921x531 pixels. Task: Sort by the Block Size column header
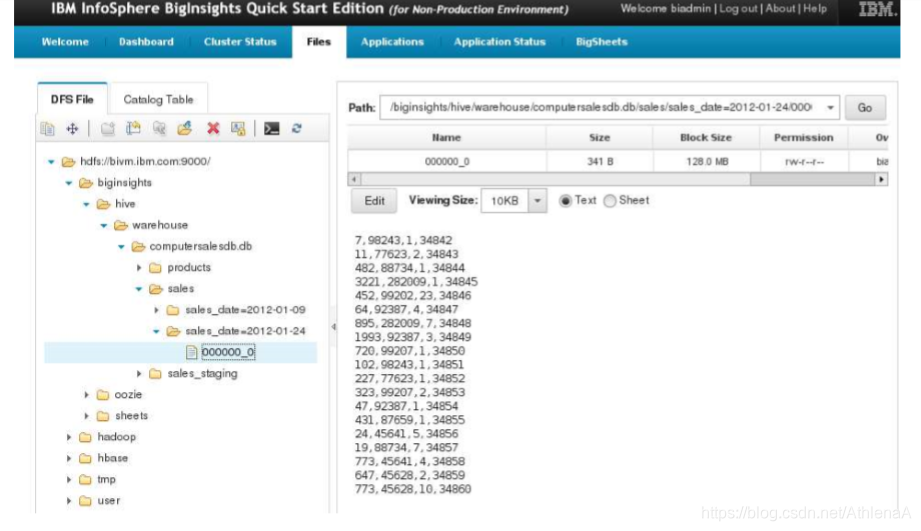[706, 137]
